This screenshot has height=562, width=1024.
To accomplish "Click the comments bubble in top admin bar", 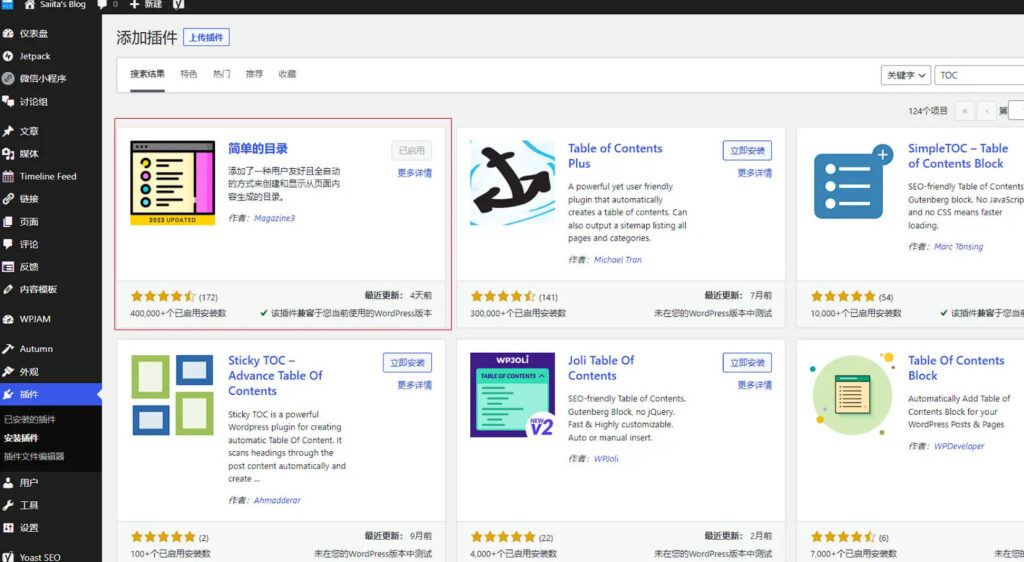I will 103,5.
